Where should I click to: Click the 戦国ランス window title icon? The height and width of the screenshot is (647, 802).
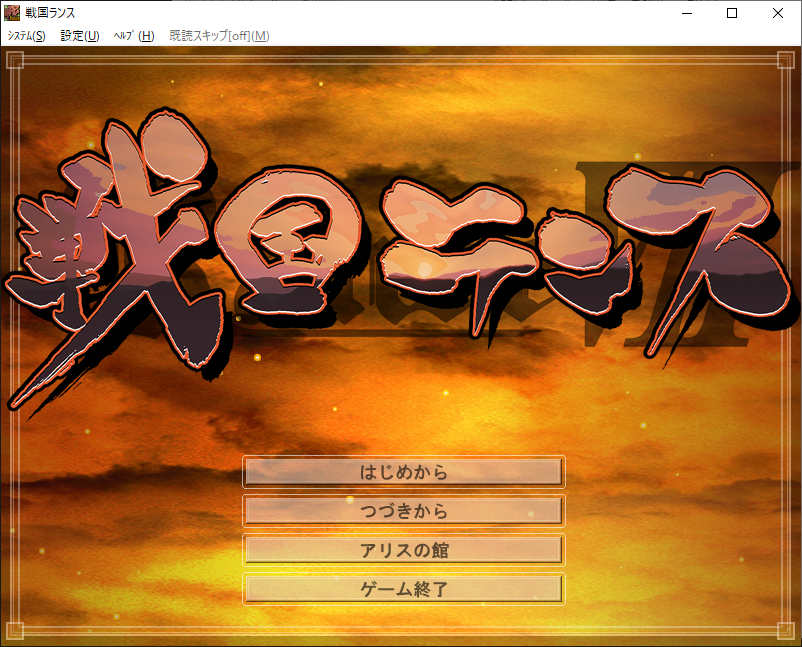click(12, 13)
